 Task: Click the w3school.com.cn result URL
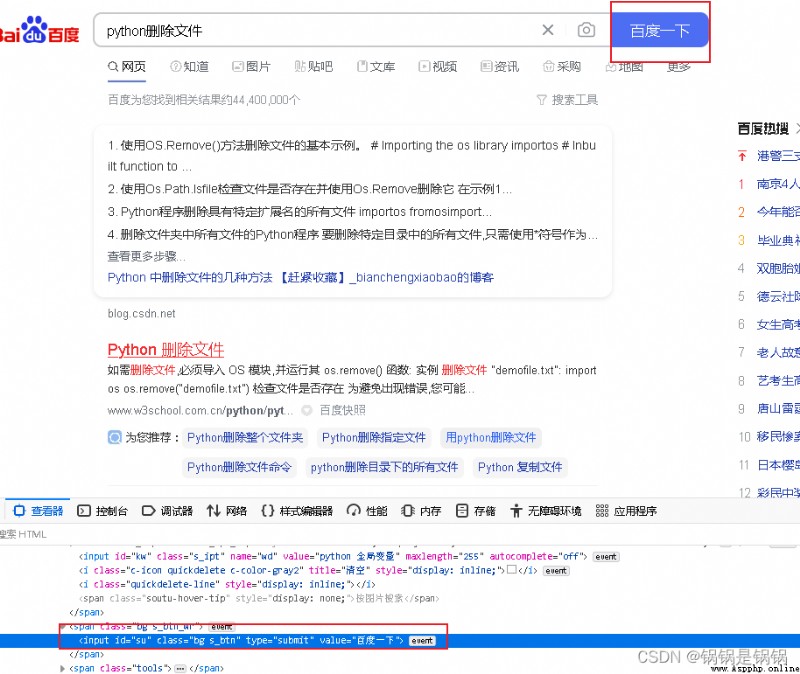(201, 410)
